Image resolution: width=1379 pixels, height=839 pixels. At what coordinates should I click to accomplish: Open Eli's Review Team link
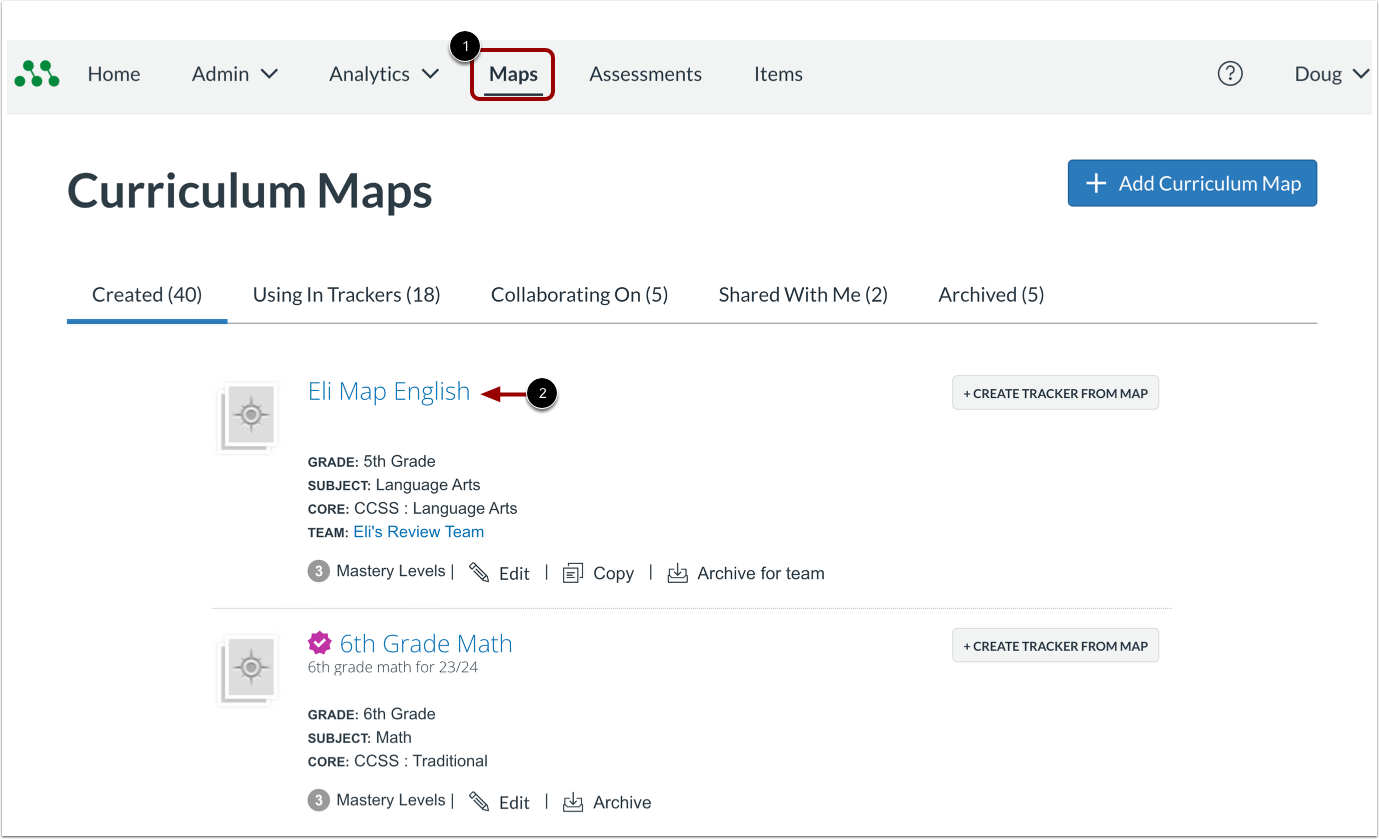tap(418, 531)
